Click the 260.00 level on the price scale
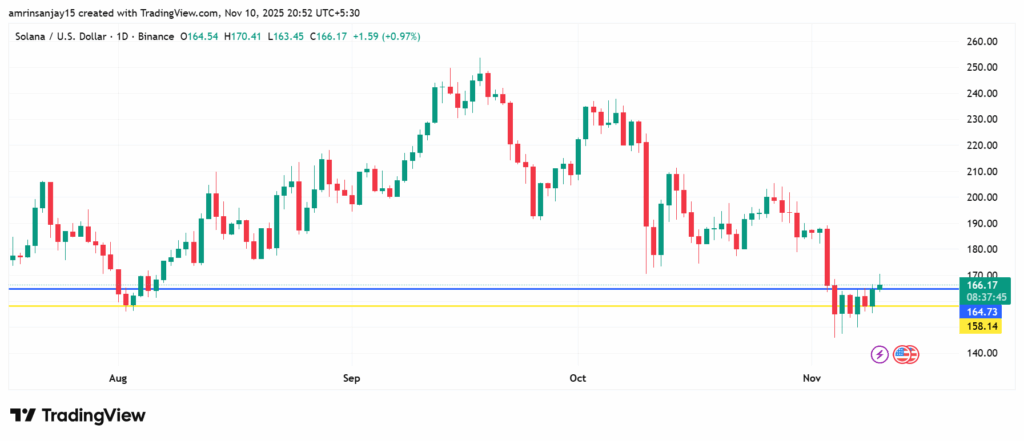 [984, 42]
